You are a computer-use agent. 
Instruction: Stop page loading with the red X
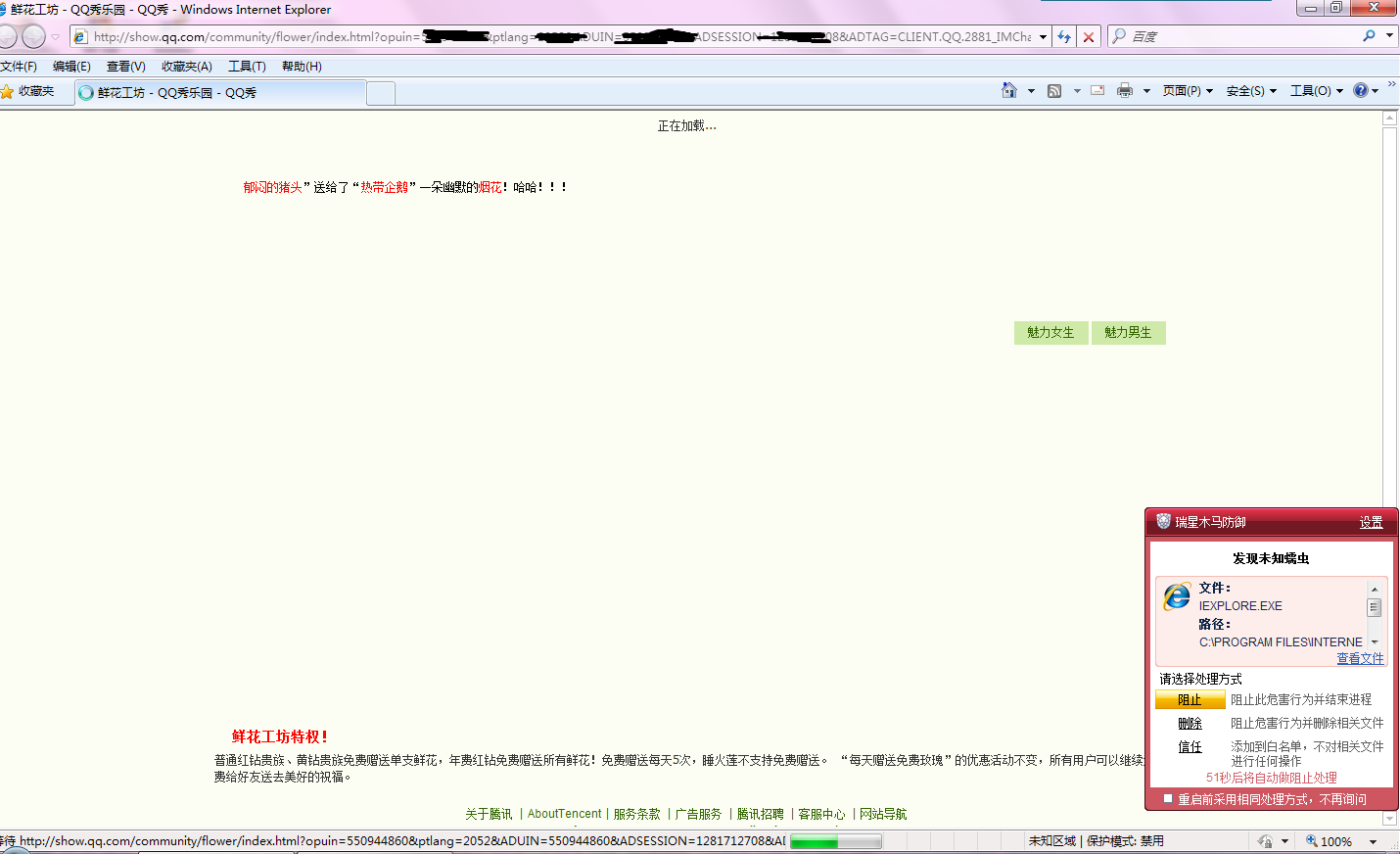[1089, 36]
